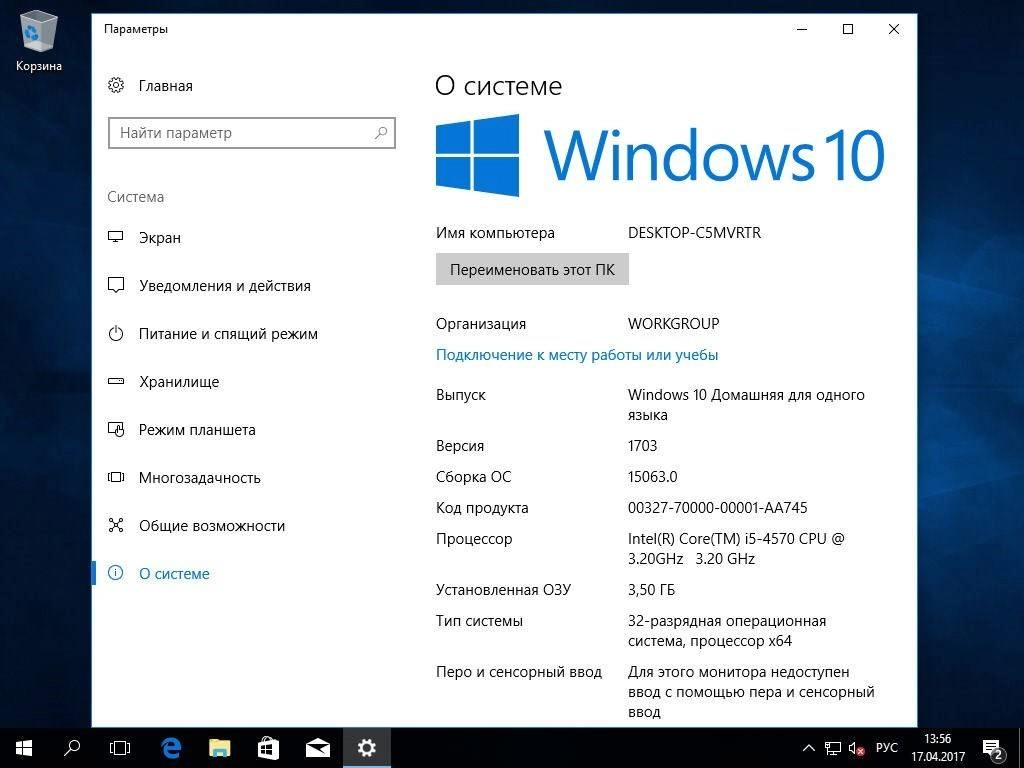Viewport: 1024px width, 768px height.
Task: Click the network tray icon
Action: [833, 748]
